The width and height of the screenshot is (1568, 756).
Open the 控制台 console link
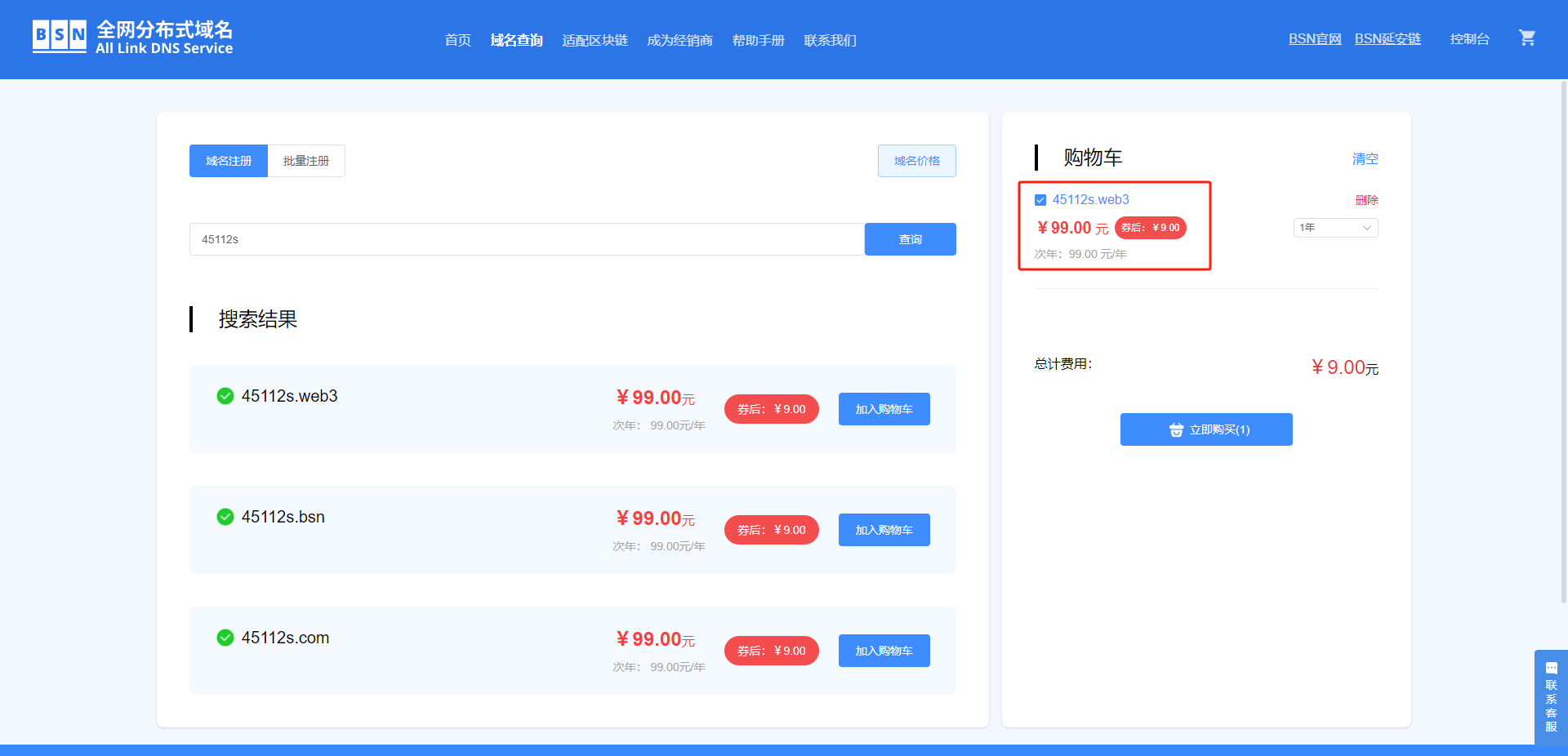[x=1470, y=38]
